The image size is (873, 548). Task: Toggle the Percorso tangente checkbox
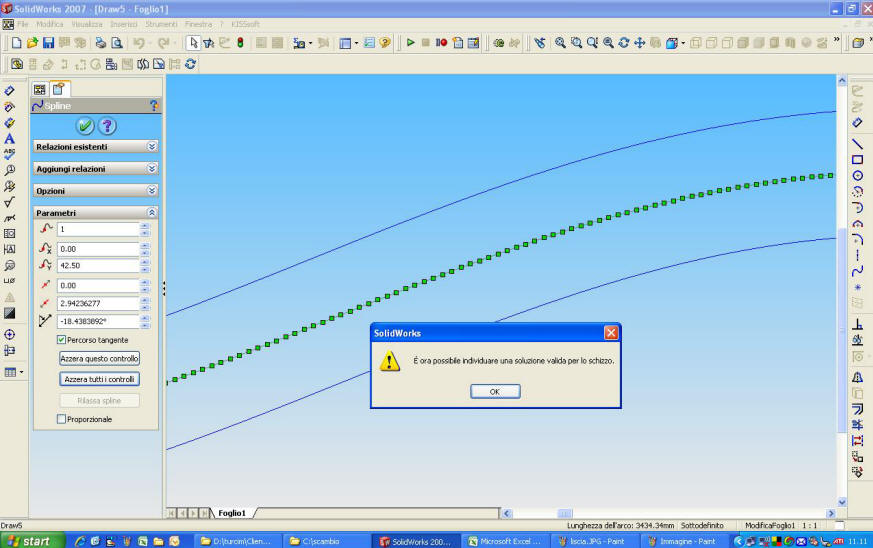click(x=61, y=340)
